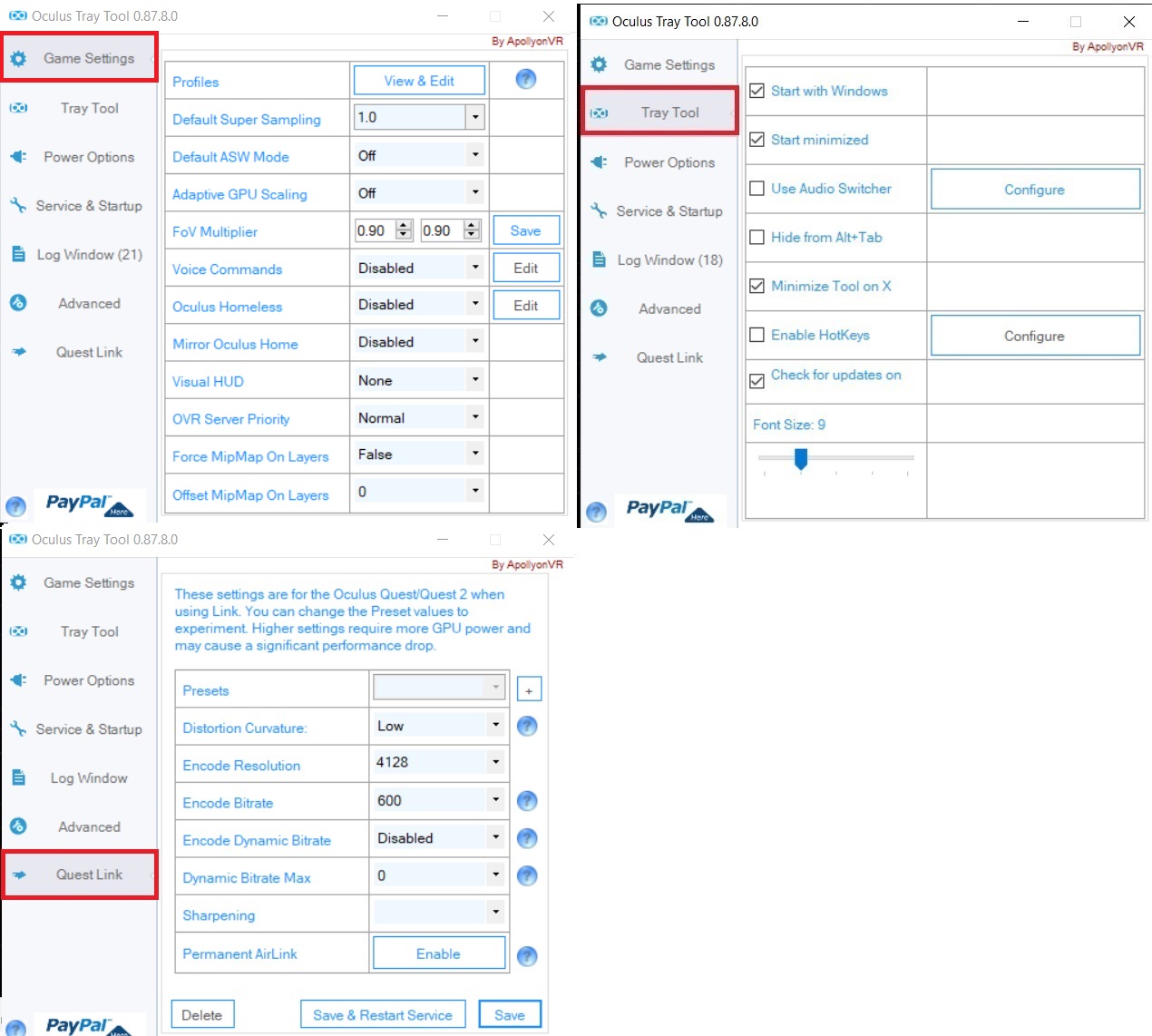
Task: Uncheck Start with Windows
Action: point(757,91)
